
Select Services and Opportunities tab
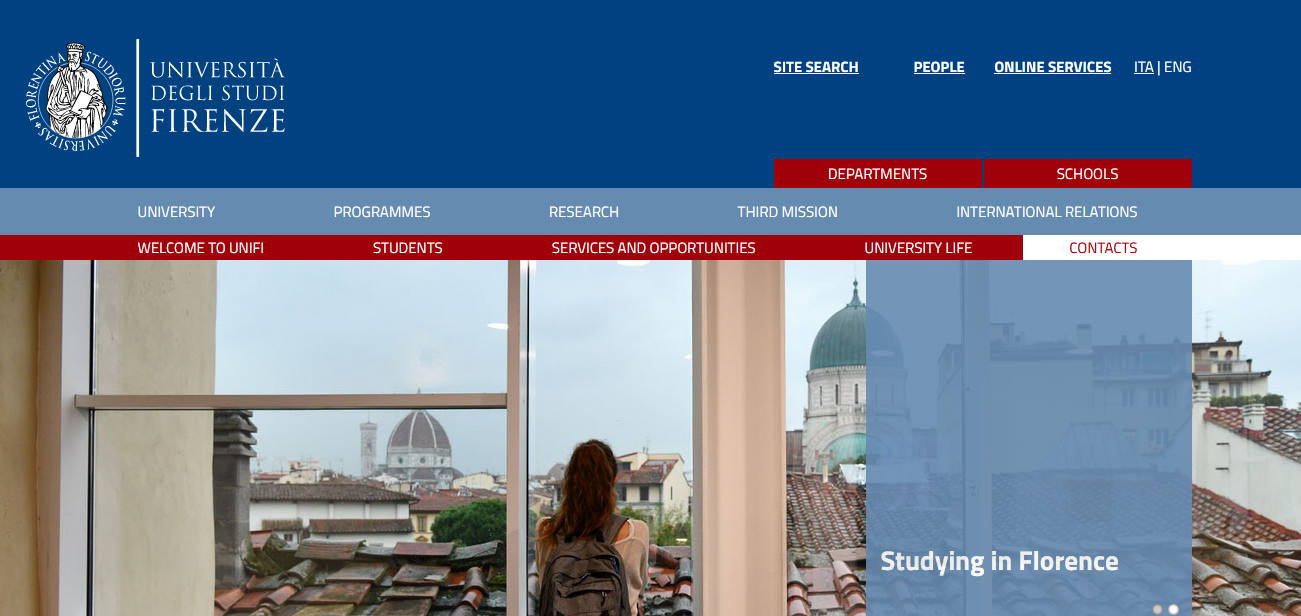654,248
